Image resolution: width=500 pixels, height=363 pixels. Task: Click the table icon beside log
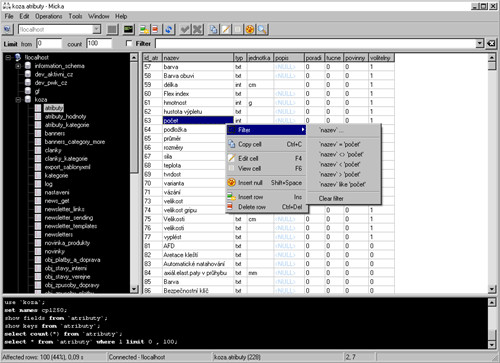pyautogui.click(x=38, y=184)
